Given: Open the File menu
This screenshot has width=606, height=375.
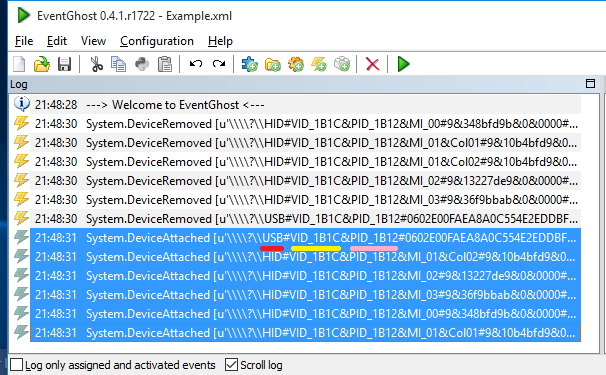Looking at the screenshot, I should [24, 41].
